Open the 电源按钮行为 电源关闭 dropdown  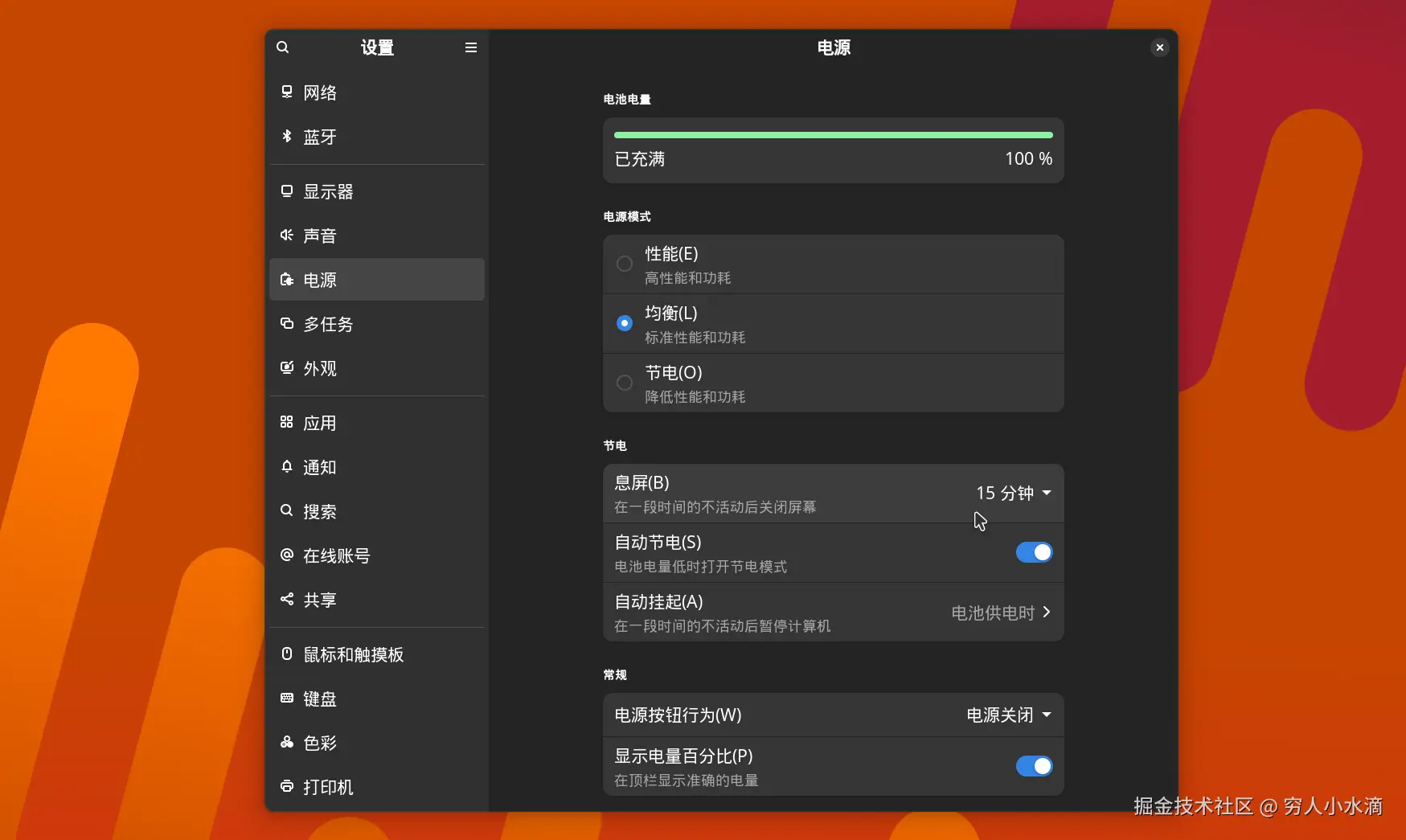[x=1009, y=715]
